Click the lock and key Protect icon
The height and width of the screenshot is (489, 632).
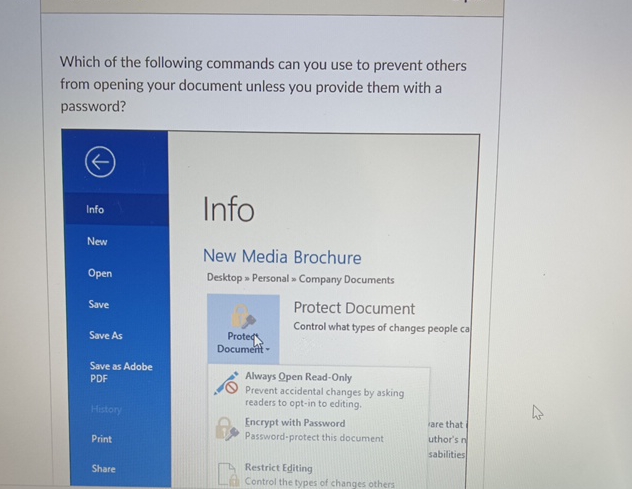pos(243,316)
